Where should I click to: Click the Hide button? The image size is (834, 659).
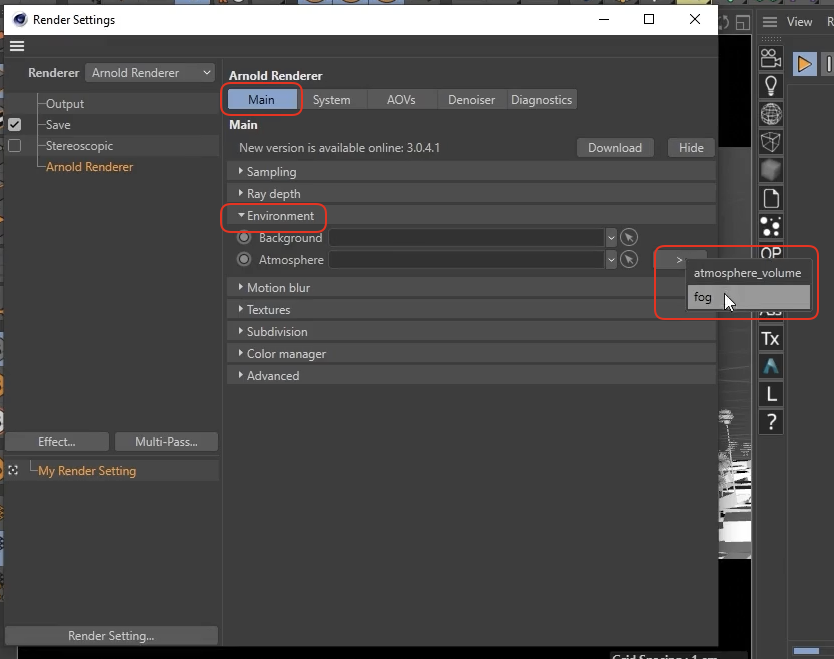pyautogui.click(x=691, y=148)
